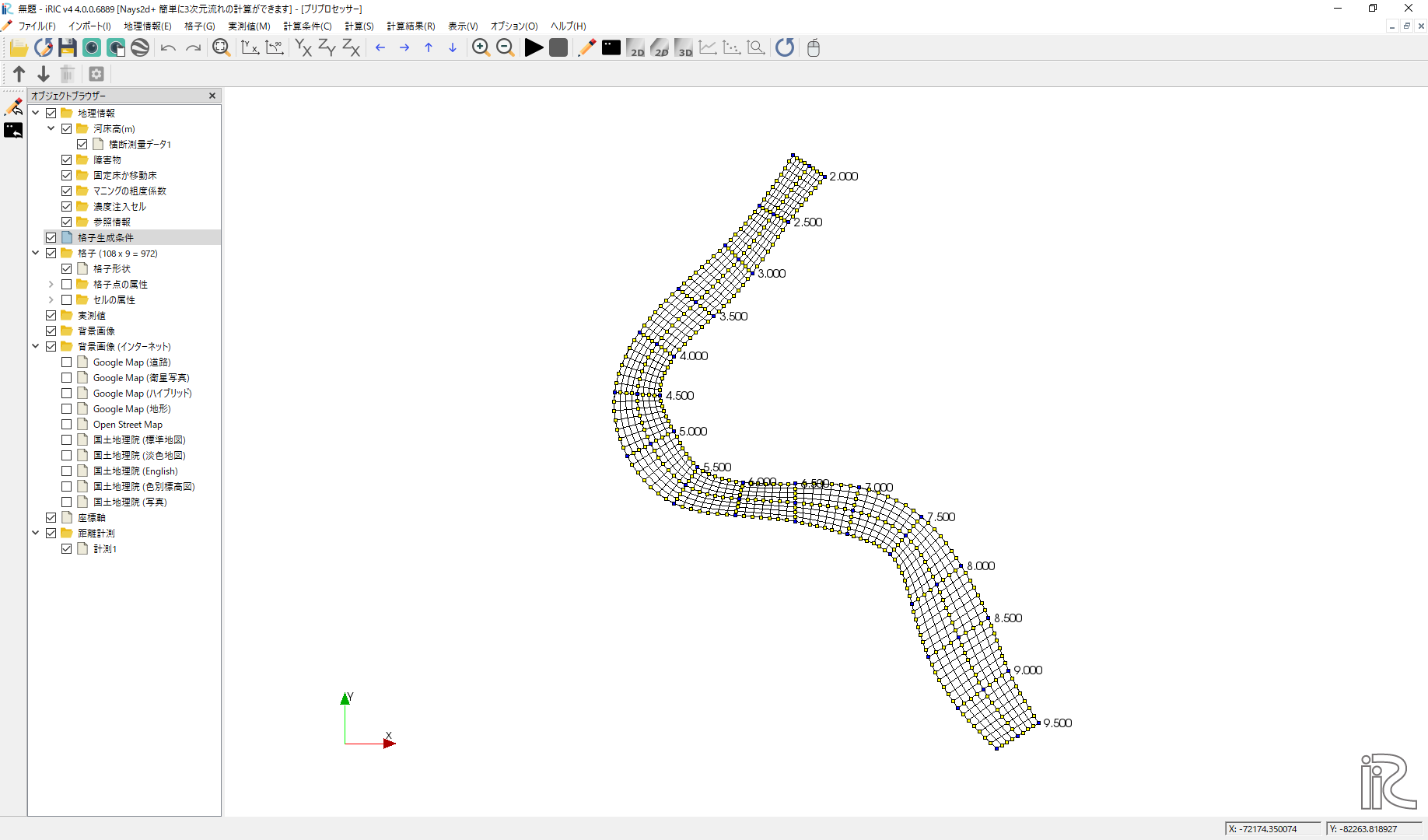Click the blue reload results circular arrow
The height and width of the screenshot is (840, 1428).
point(785,48)
